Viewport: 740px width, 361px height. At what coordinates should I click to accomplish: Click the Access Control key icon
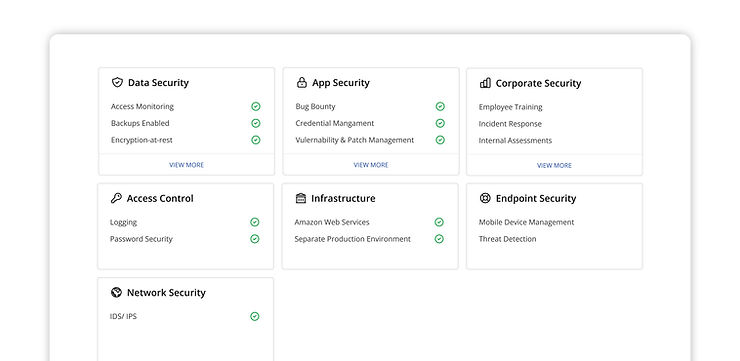click(116, 198)
